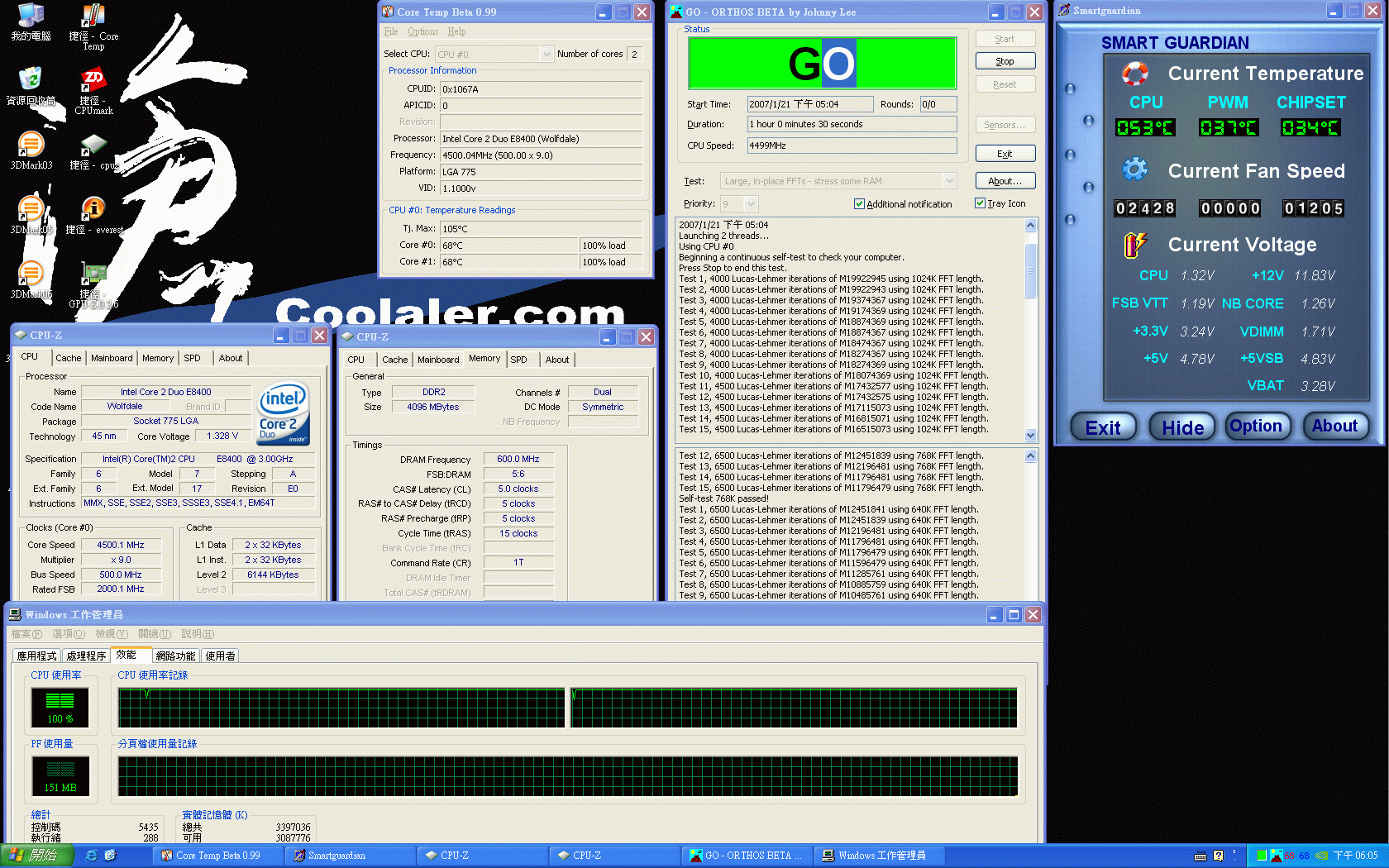The width and height of the screenshot is (1389, 868).
Task: Click the upper log scrollbar up arrow in ORTHOS
Action: 1030,225
